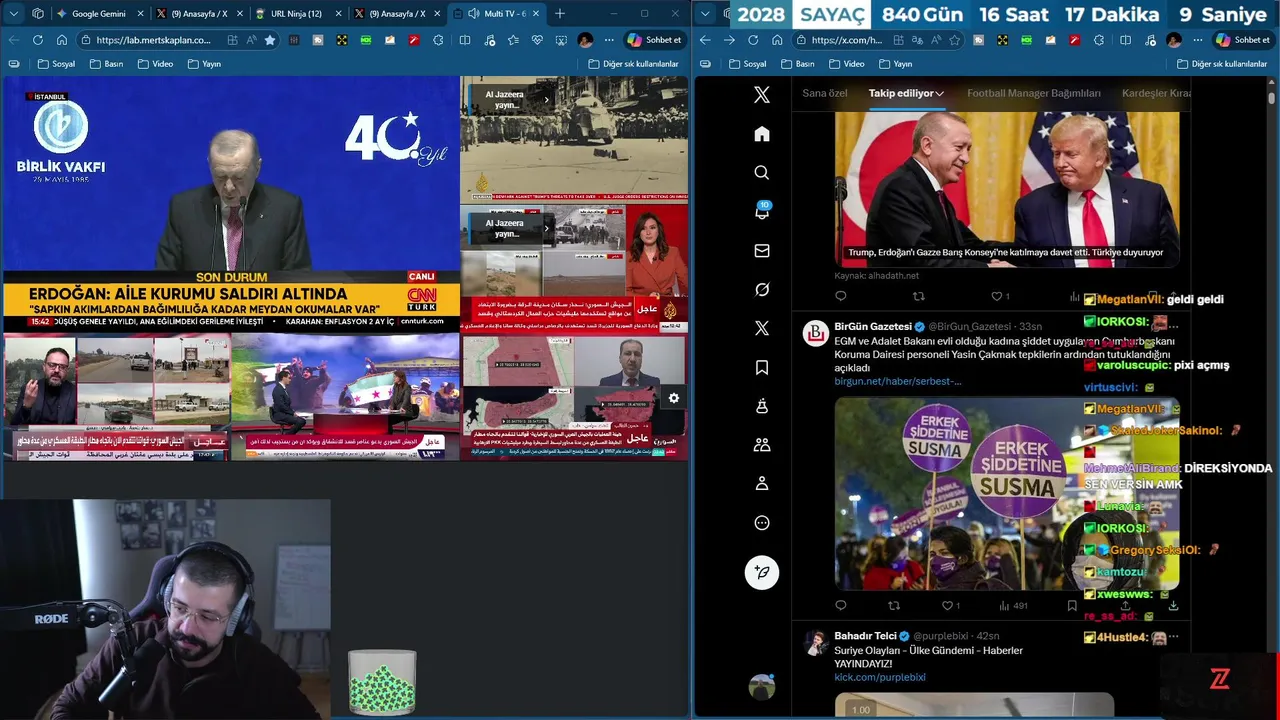Open Basın bookmarks folder in left browser
This screenshot has height=720, width=1280.
pyautogui.click(x=106, y=63)
